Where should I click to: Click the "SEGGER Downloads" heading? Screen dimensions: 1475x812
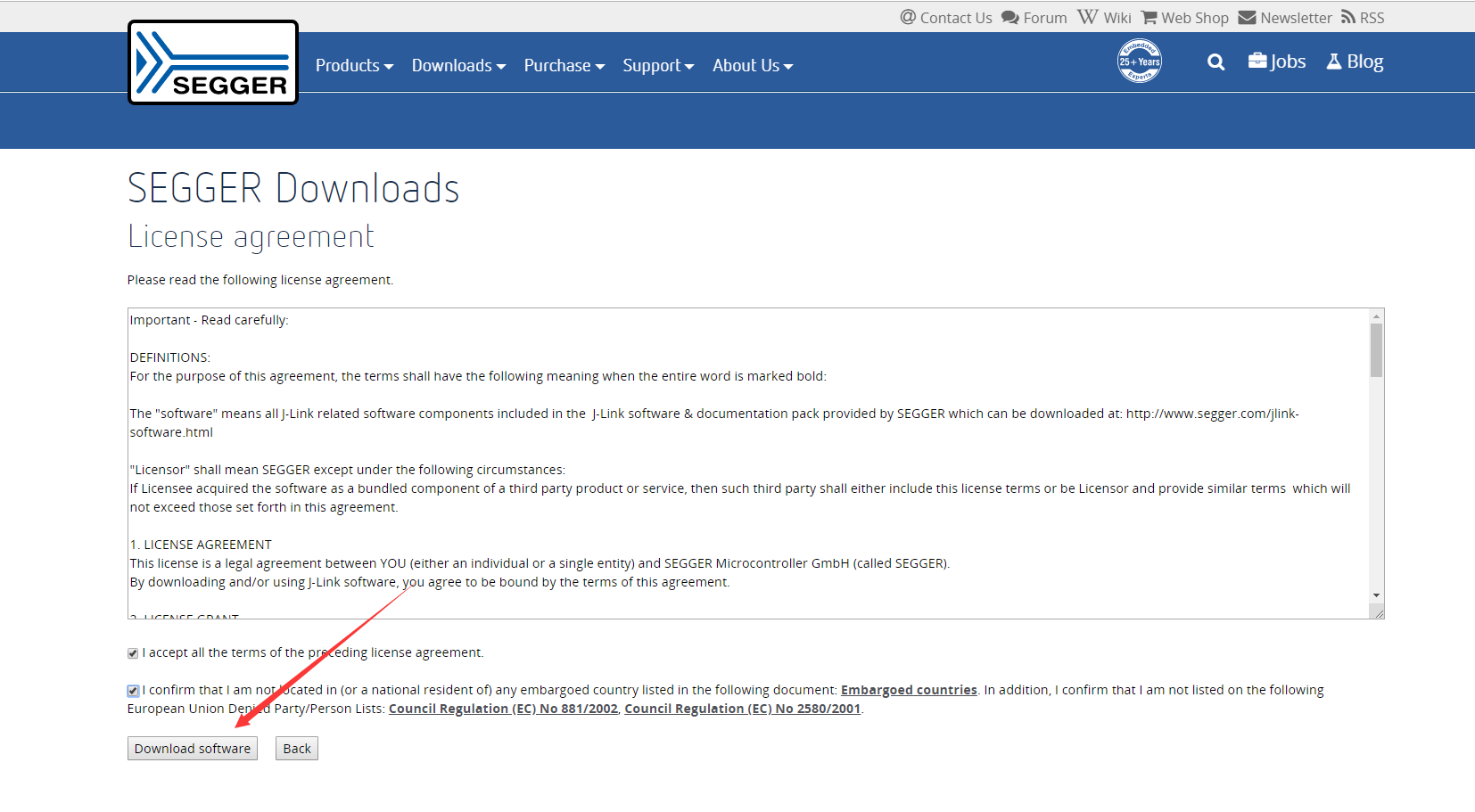click(293, 188)
